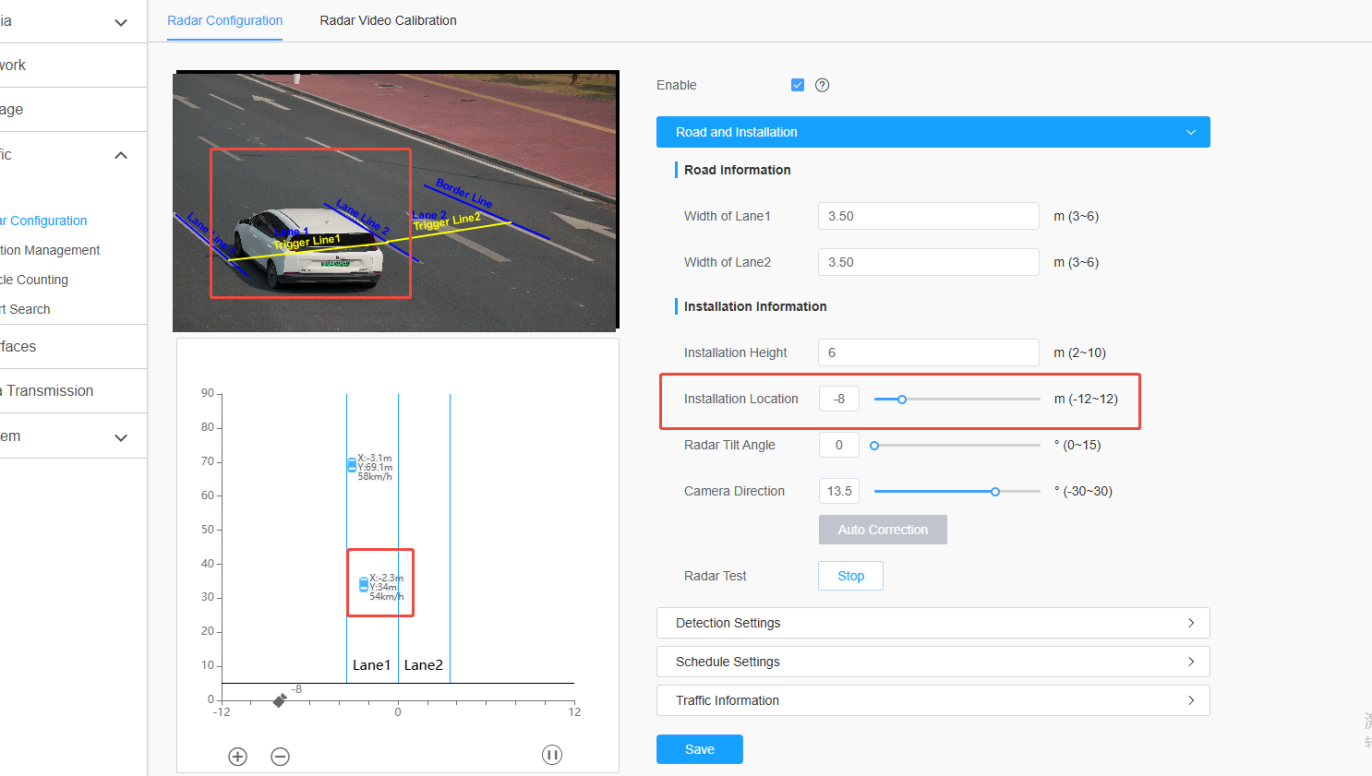Click the Camera Direction value box
Image resolution: width=1372 pixels, height=776 pixels.
tap(839, 491)
